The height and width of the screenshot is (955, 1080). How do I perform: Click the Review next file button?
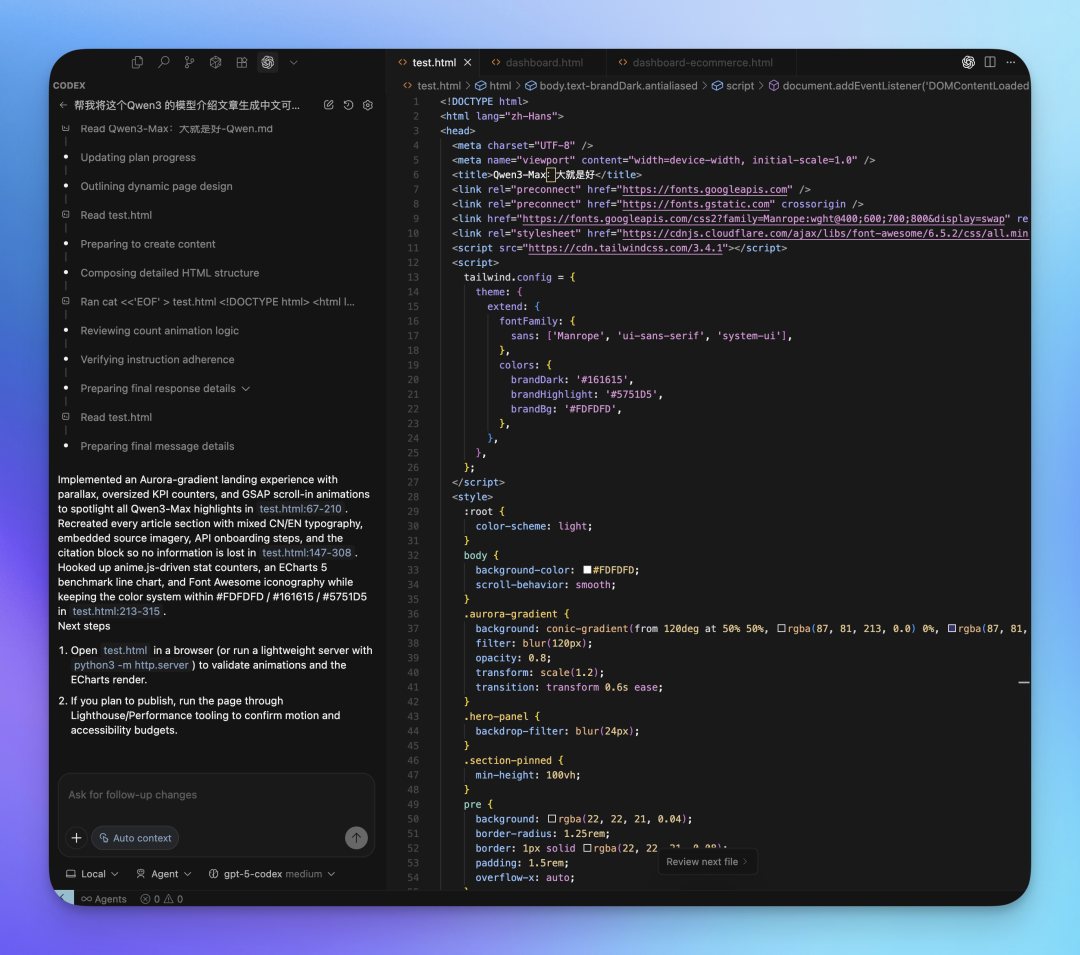[x=707, y=862]
